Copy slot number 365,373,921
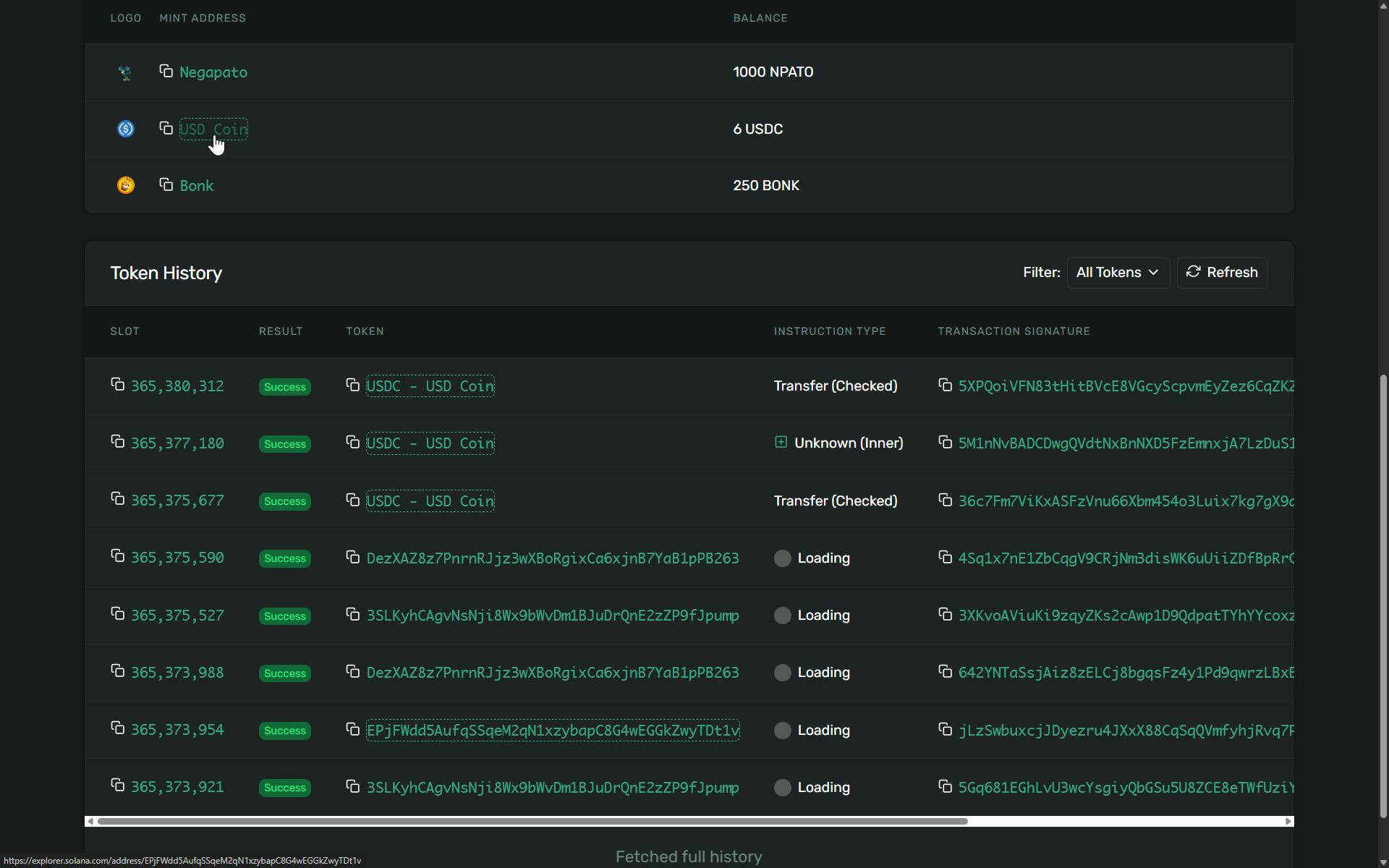This screenshot has width=1389, height=868. pyautogui.click(x=117, y=786)
